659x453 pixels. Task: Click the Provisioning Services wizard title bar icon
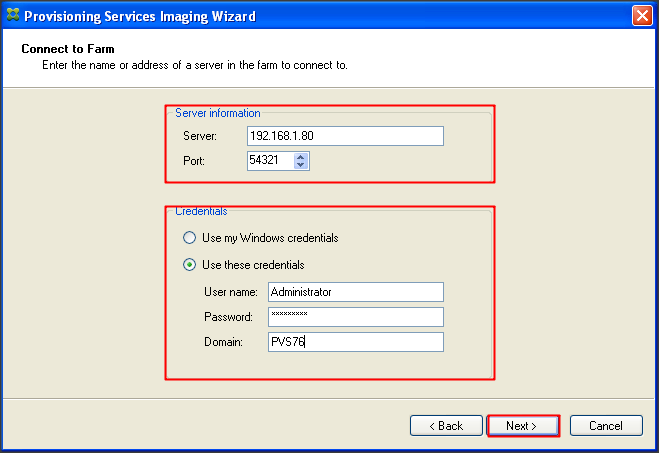12,16
